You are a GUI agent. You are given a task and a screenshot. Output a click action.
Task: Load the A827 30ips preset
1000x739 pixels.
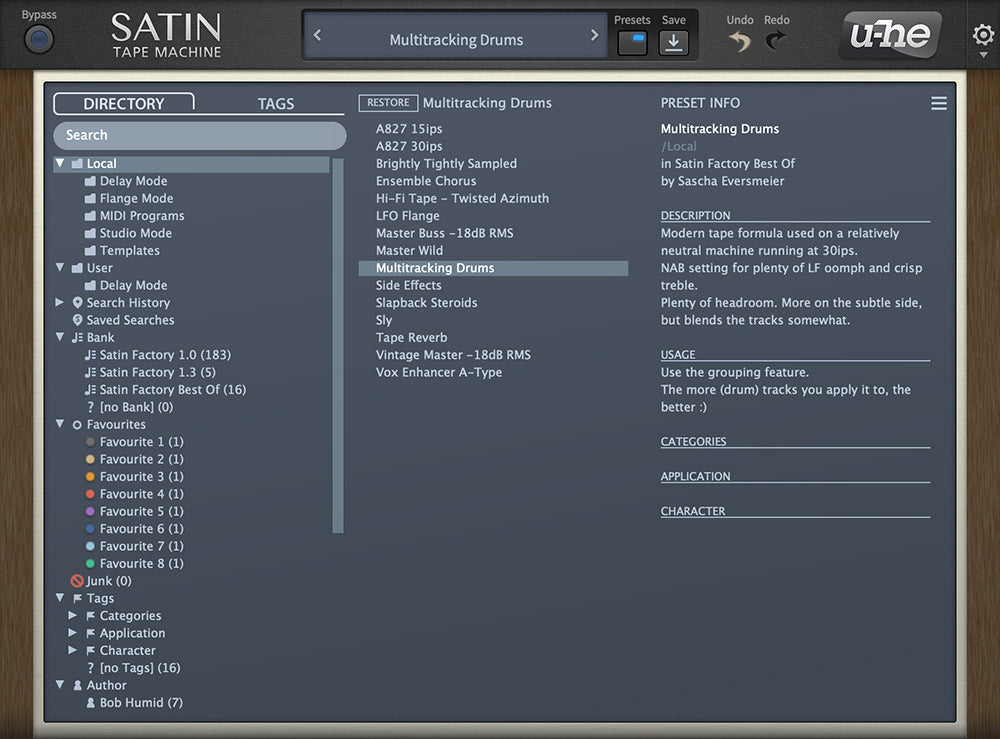click(x=409, y=146)
